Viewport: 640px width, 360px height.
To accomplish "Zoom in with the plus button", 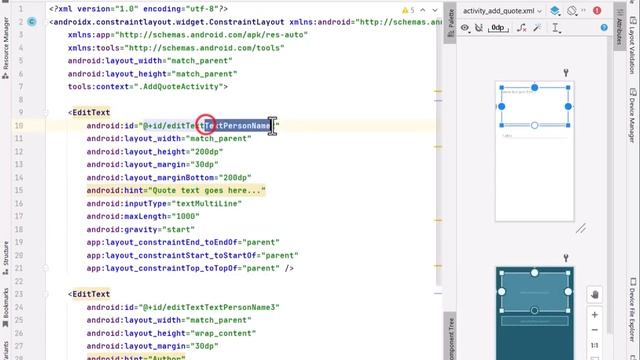I will pos(595,315).
